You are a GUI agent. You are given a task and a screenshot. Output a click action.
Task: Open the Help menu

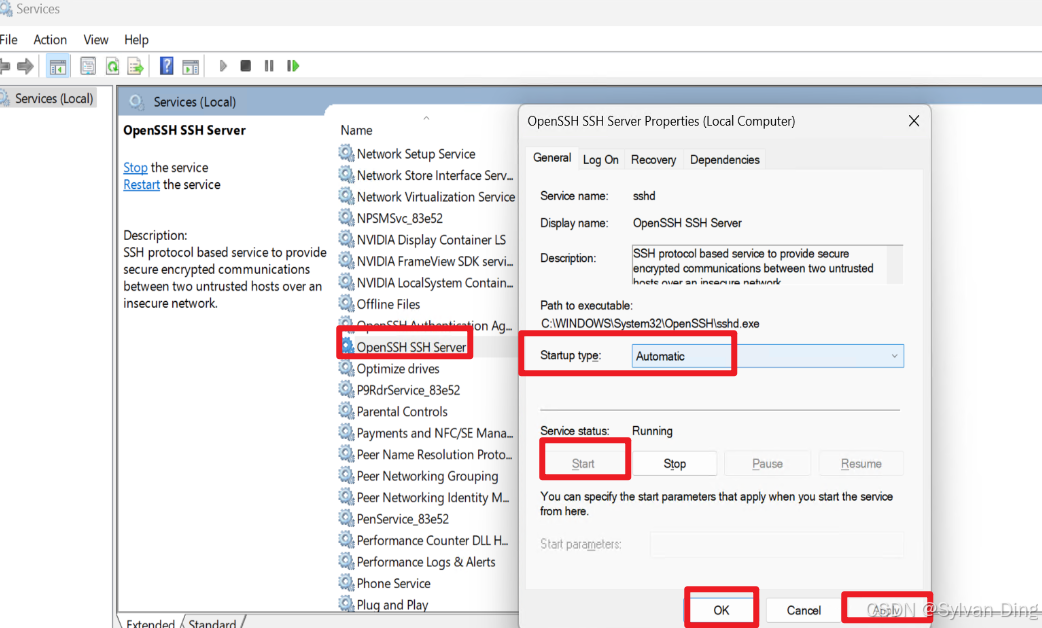click(136, 40)
